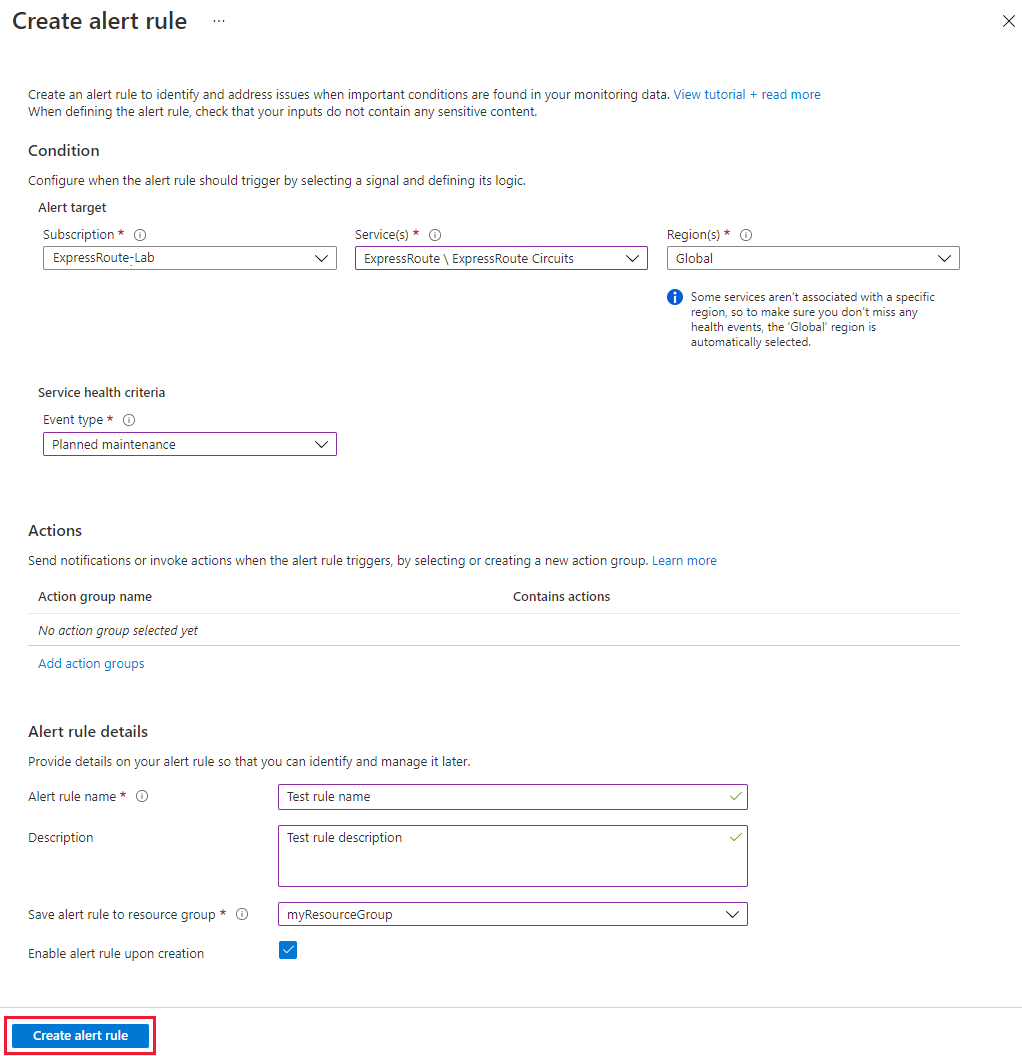Open the ellipsis menu beside the title
Viewport: 1022px width, 1056px height.
click(x=219, y=21)
